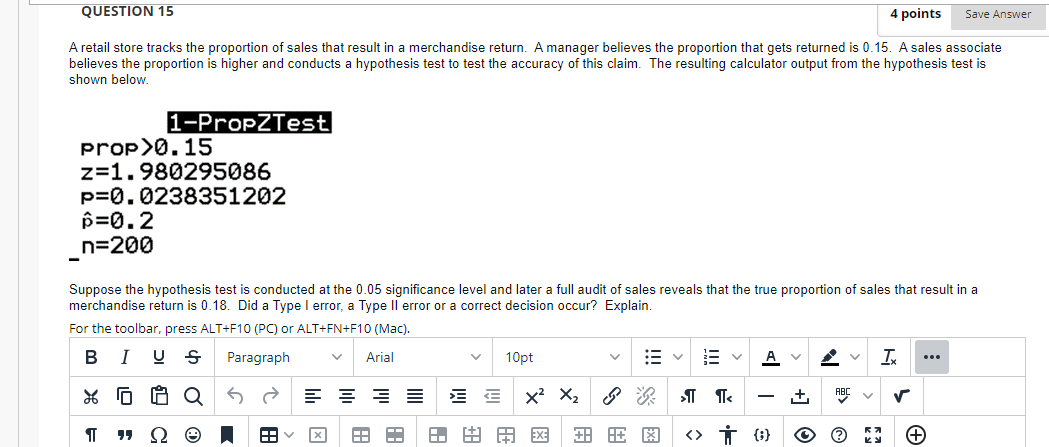1049x447 pixels.
Task: Open the text color picker arrow
Action: (795, 357)
